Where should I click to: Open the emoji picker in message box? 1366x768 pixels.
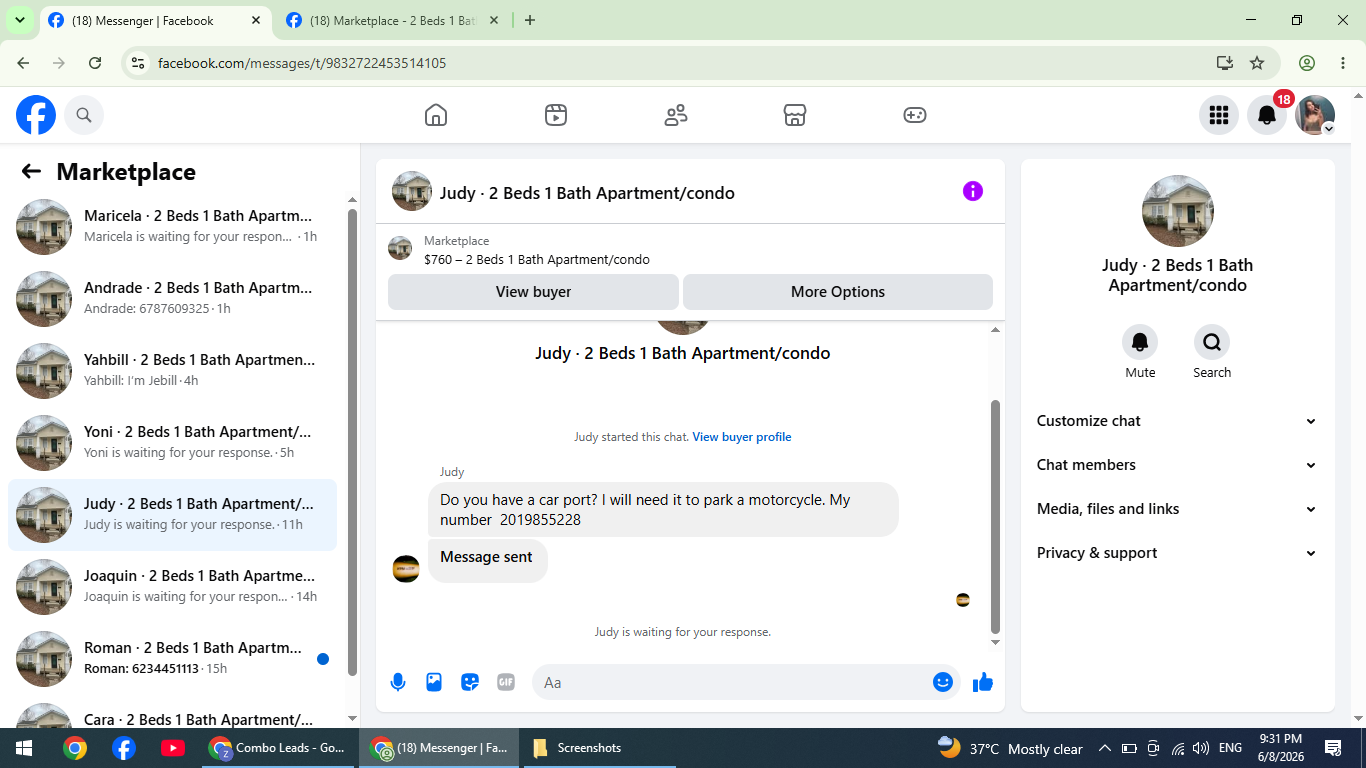942,682
